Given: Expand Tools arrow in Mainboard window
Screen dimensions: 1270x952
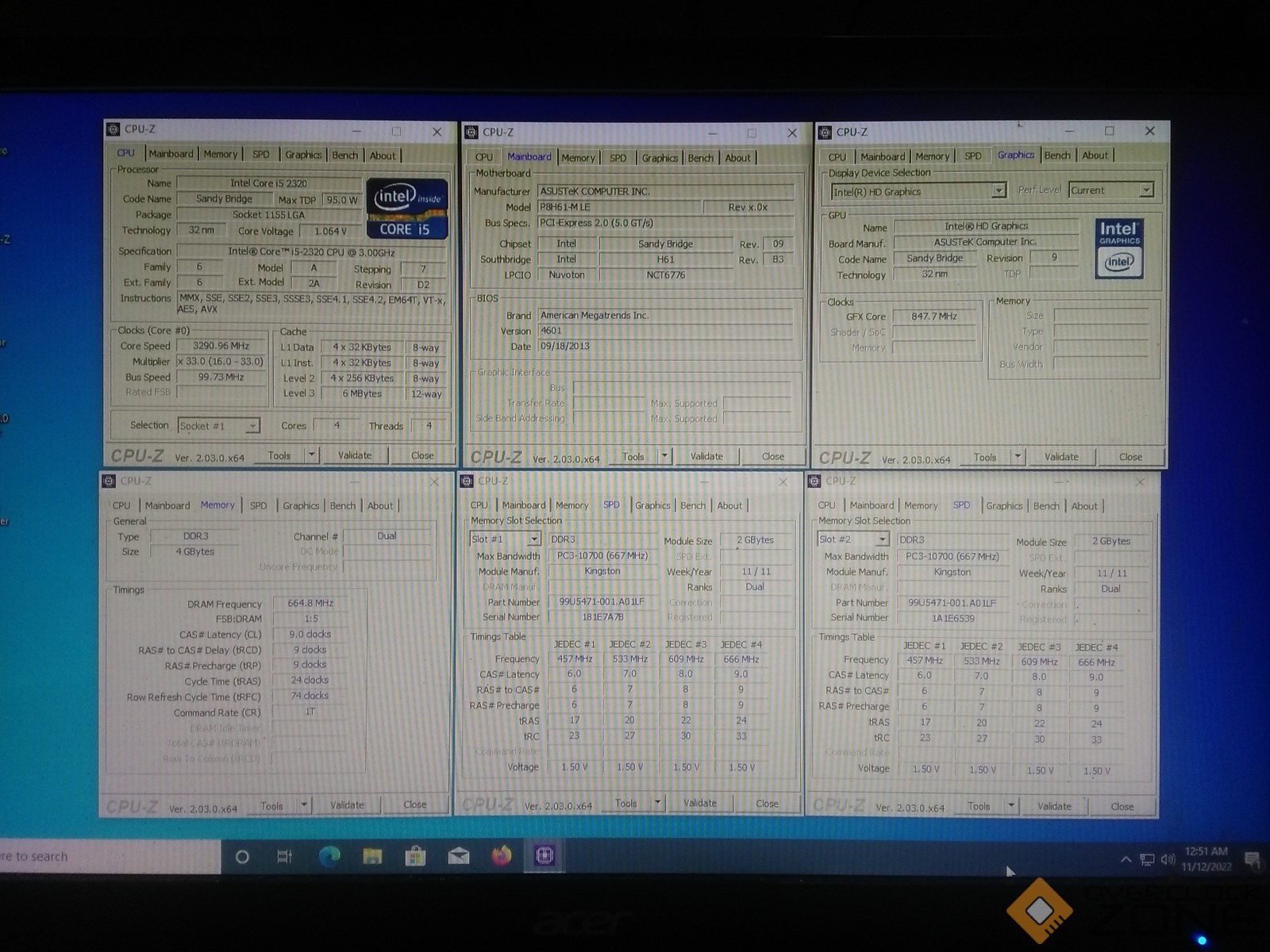Looking at the screenshot, I should pyautogui.click(x=665, y=456).
